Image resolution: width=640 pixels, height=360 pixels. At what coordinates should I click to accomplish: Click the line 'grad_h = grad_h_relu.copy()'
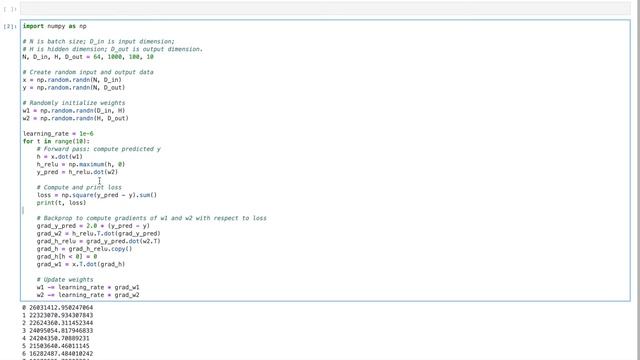[x=84, y=249]
